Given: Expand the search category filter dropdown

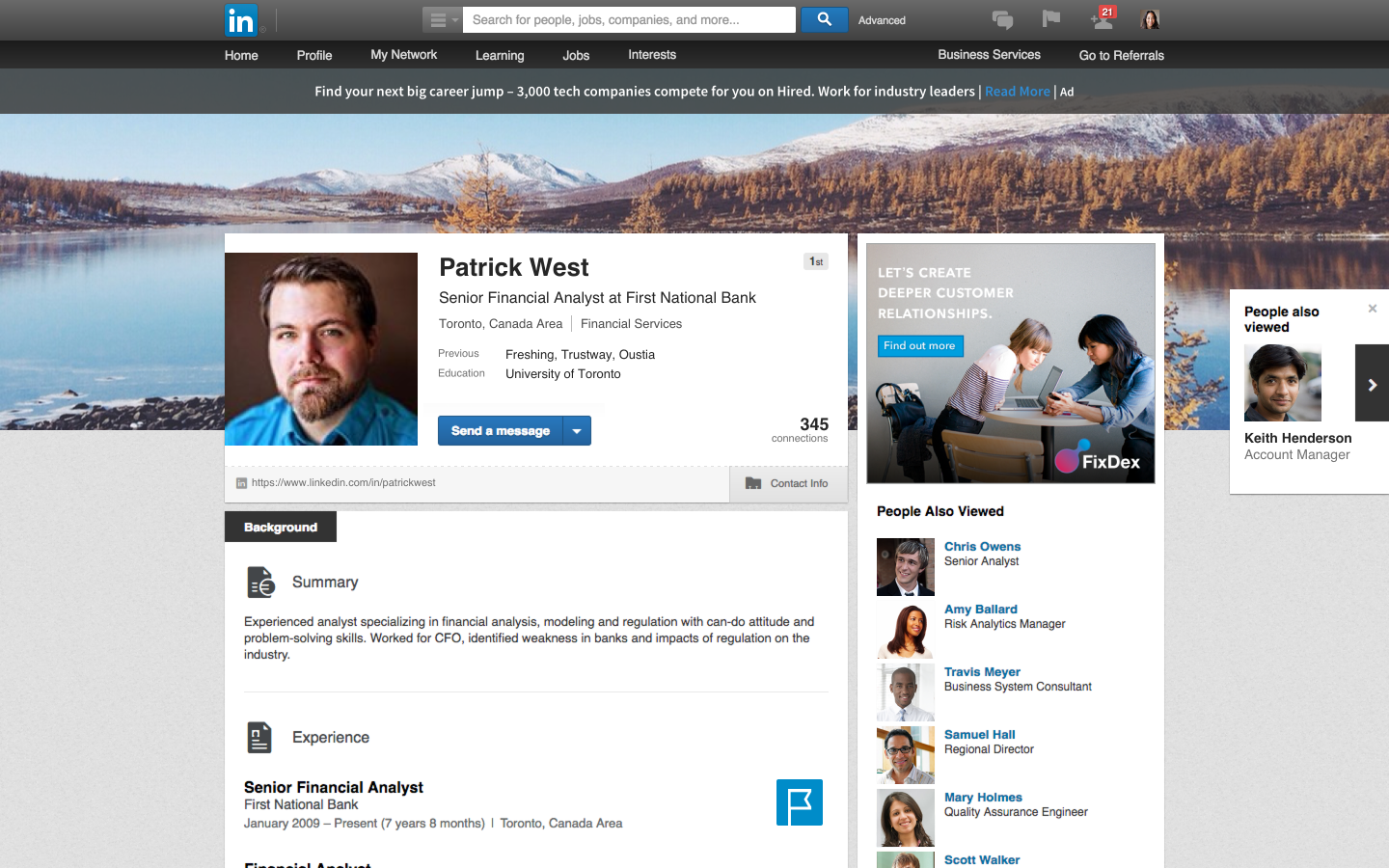Looking at the screenshot, I should [443, 20].
